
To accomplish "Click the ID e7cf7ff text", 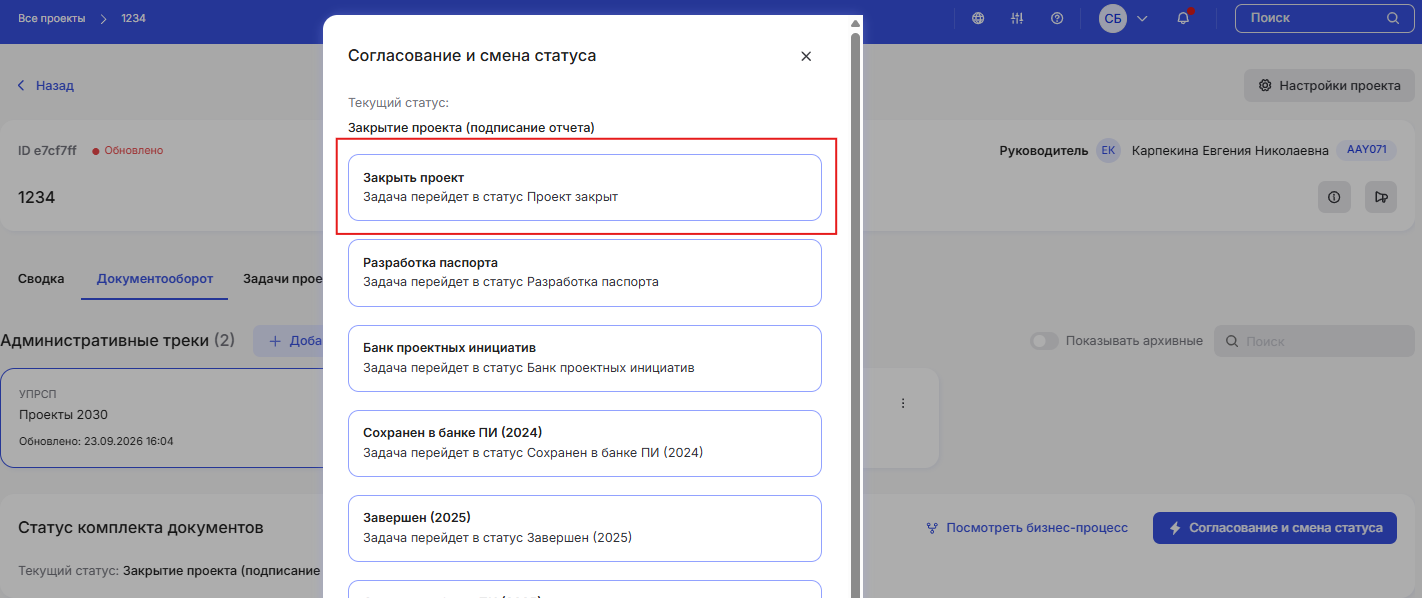I will tap(47, 150).
